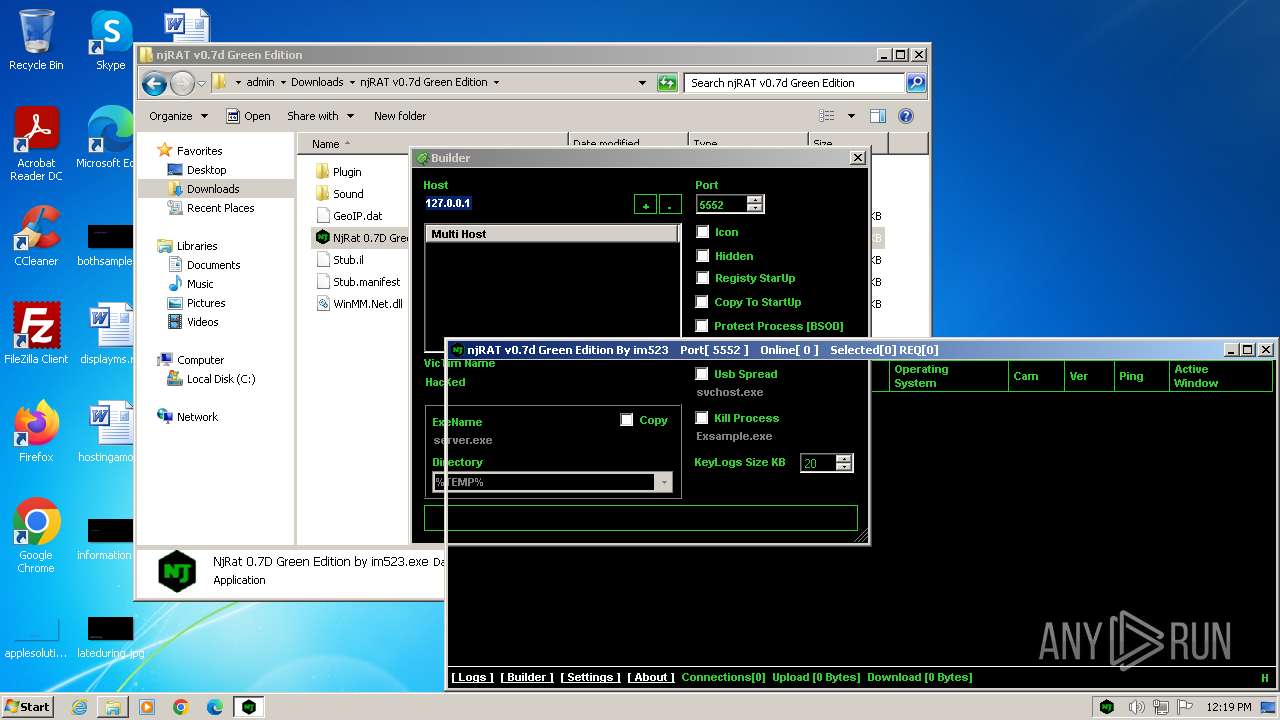Toggle Copy To StartUp checkbox

pyautogui.click(x=702, y=302)
